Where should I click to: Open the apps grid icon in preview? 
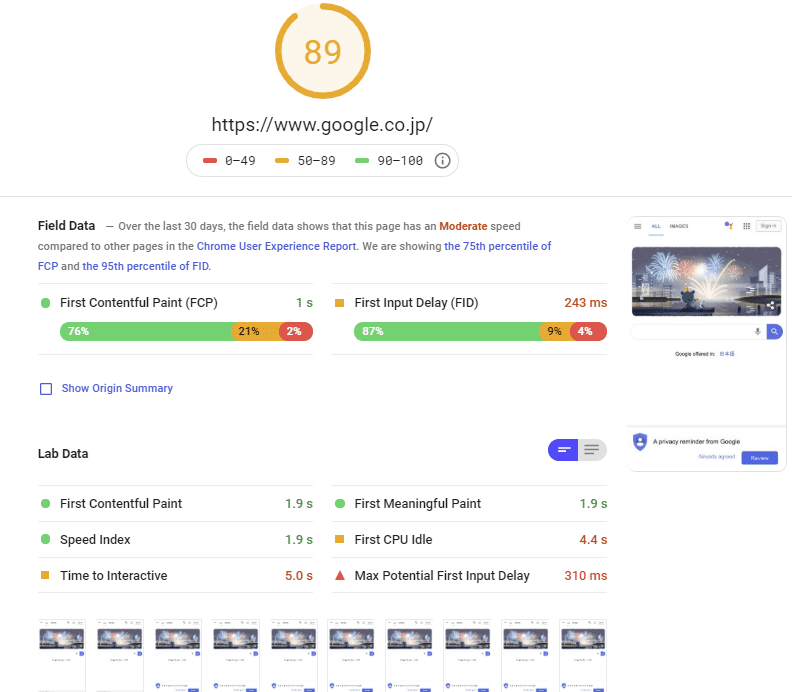(747, 226)
